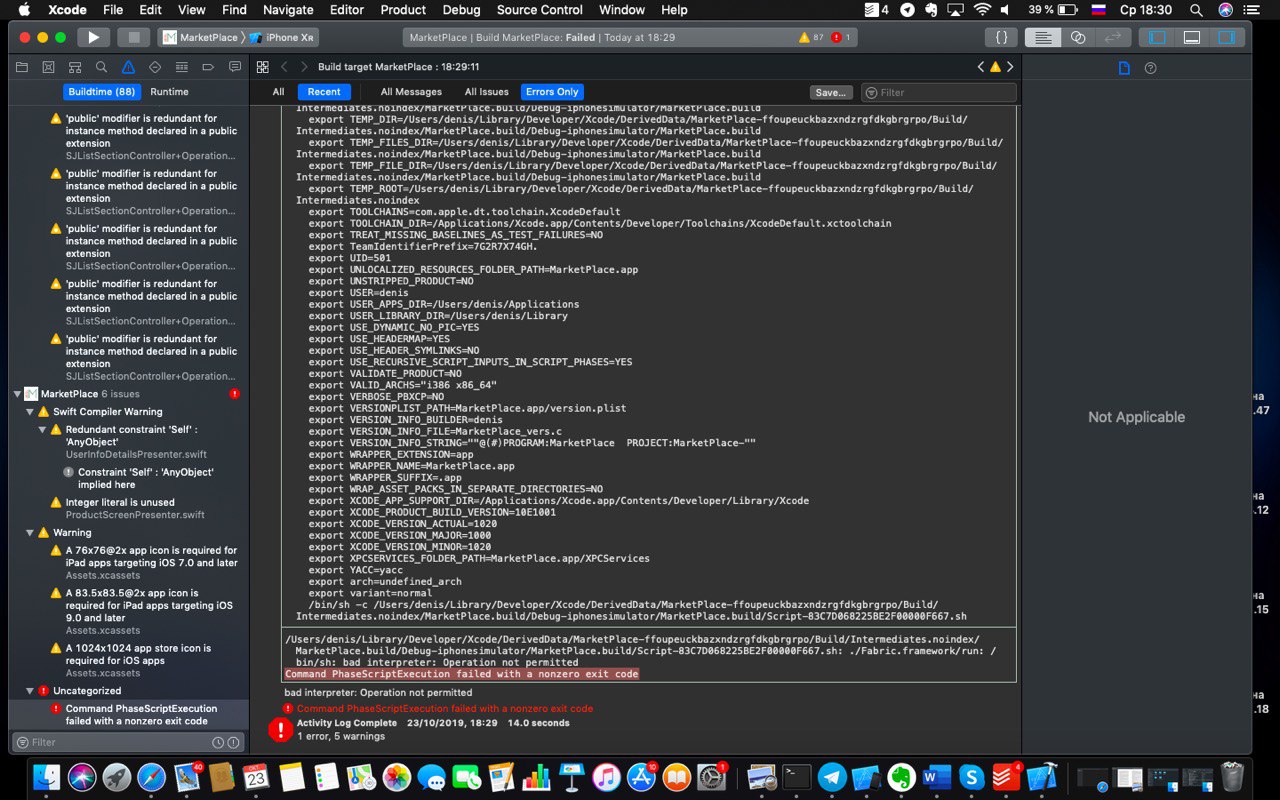The width and height of the screenshot is (1280, 800).
Task: Open the Debug menu
Action: 461,10
